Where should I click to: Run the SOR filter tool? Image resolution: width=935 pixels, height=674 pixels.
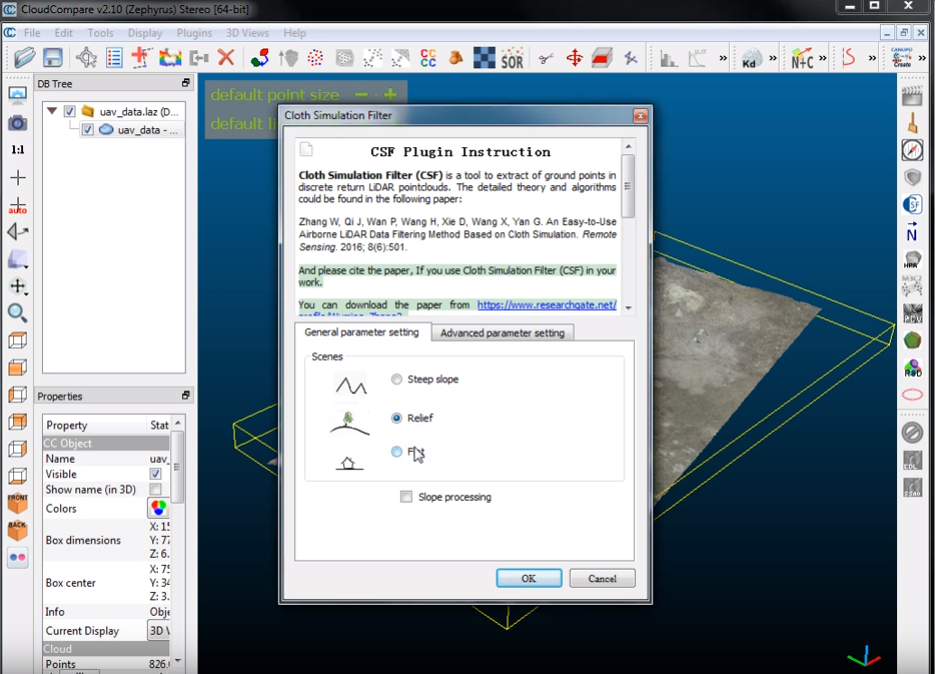point(512,58)
